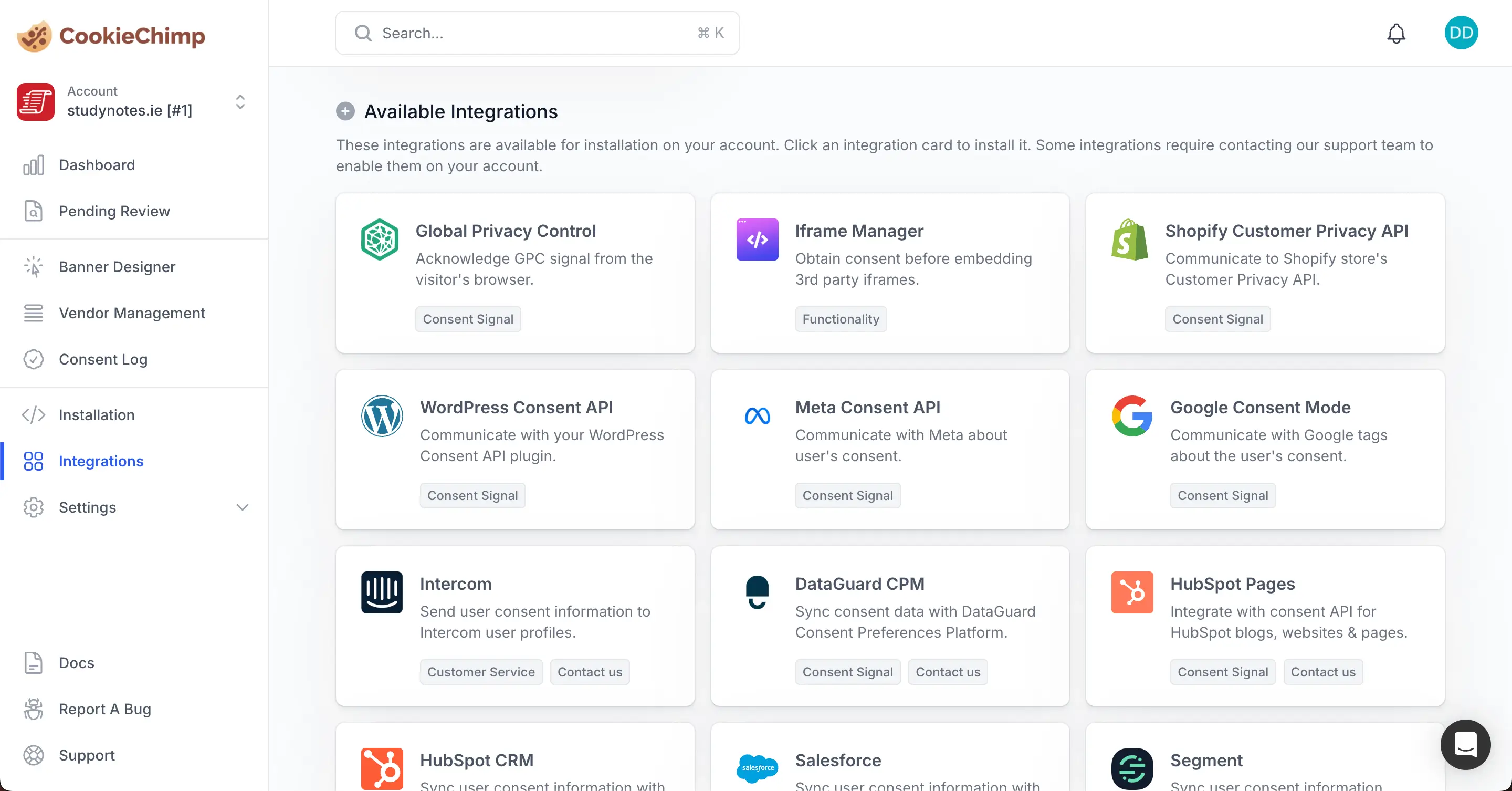Click the Pending Review document icon
The width and height of the screenshot is (1512, 791).
(x=34, y=211)
